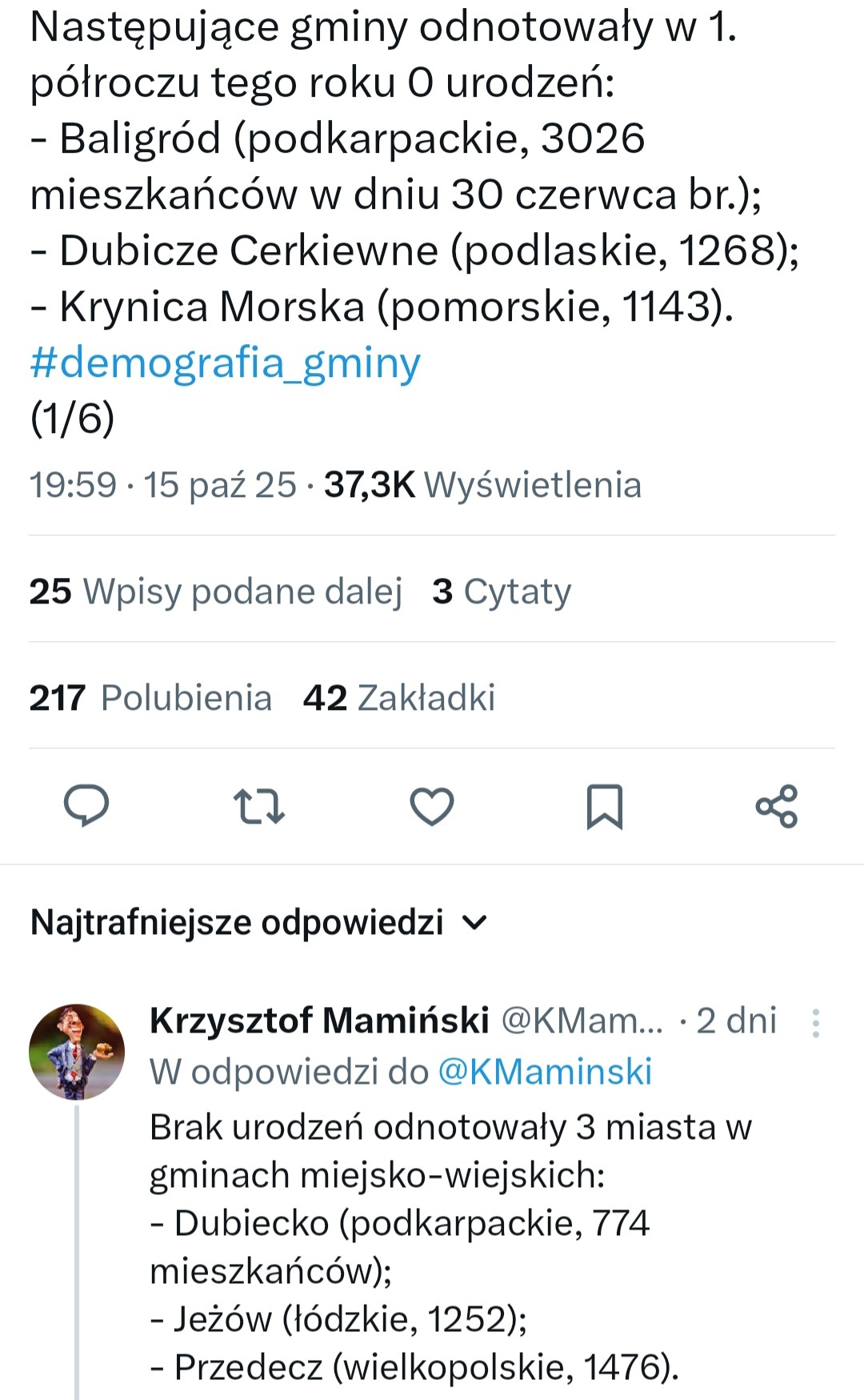
Task: View the 3 Cytaty list
Action: 502,592
